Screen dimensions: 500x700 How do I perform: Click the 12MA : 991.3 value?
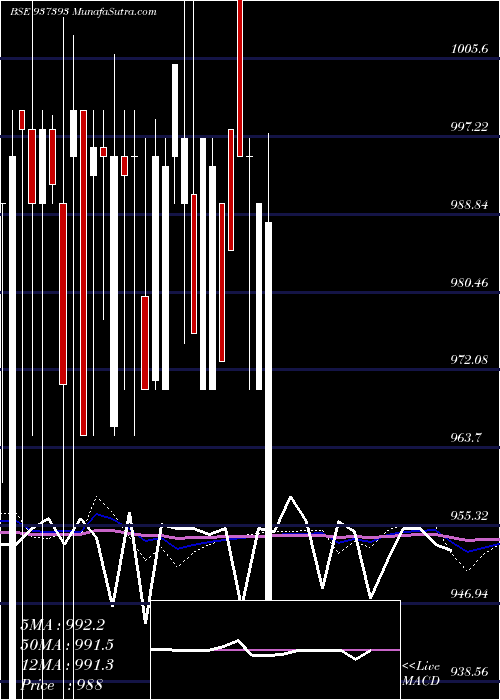[x=67, y=665]
